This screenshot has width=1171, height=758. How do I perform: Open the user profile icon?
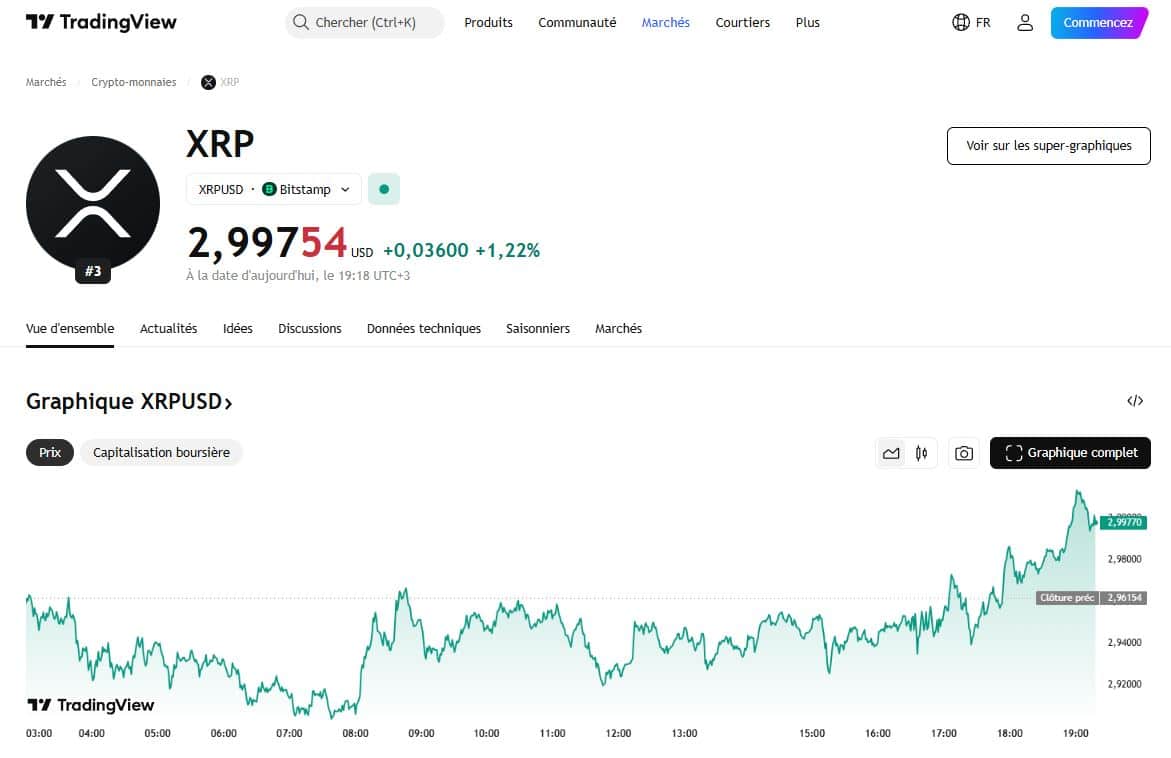click(1025, 22)
